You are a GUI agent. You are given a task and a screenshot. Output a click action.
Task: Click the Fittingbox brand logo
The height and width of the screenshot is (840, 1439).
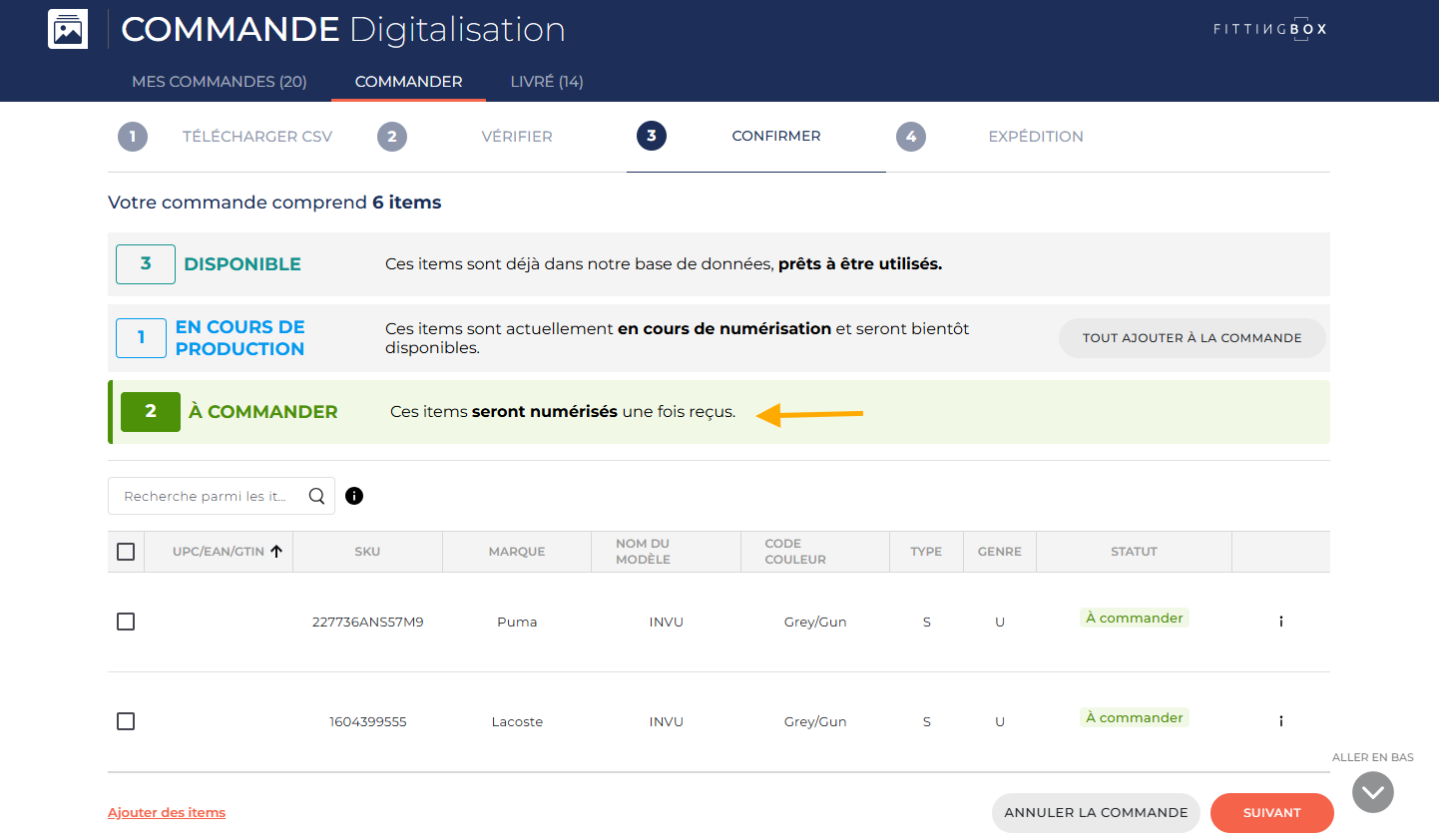(x=1269, y=29)
